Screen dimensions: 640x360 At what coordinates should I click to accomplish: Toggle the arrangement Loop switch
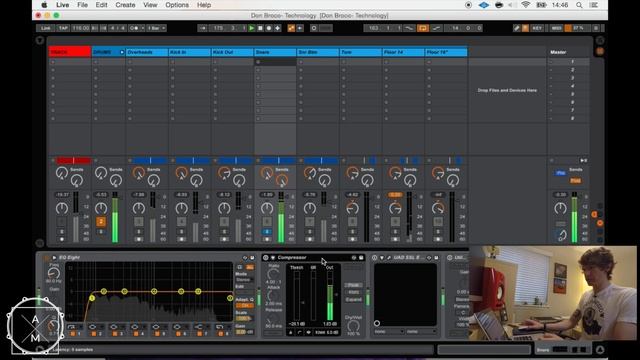[x=423, y=28]
